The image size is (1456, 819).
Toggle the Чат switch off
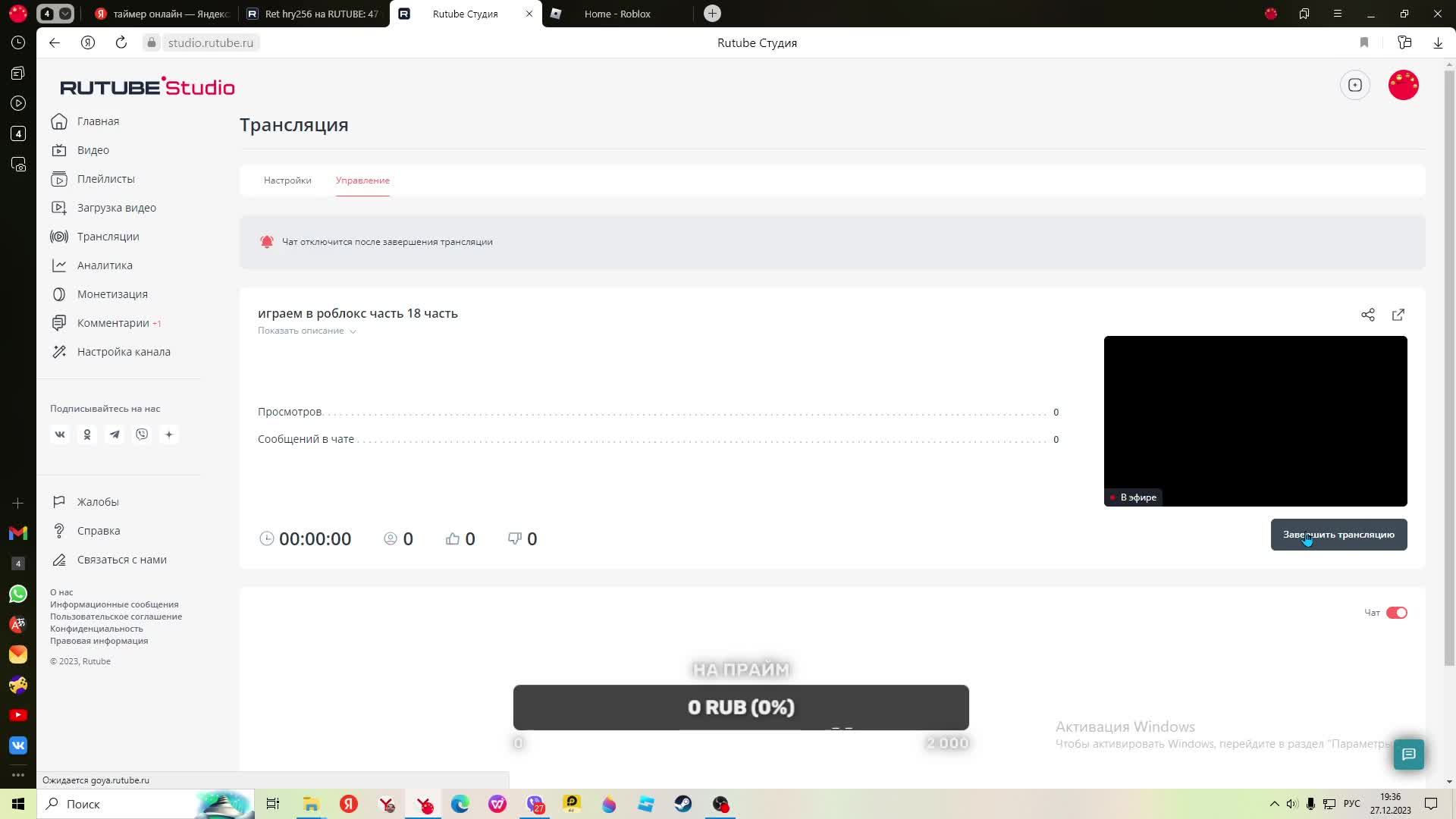pyautogui.click(x=1396, y=613)
